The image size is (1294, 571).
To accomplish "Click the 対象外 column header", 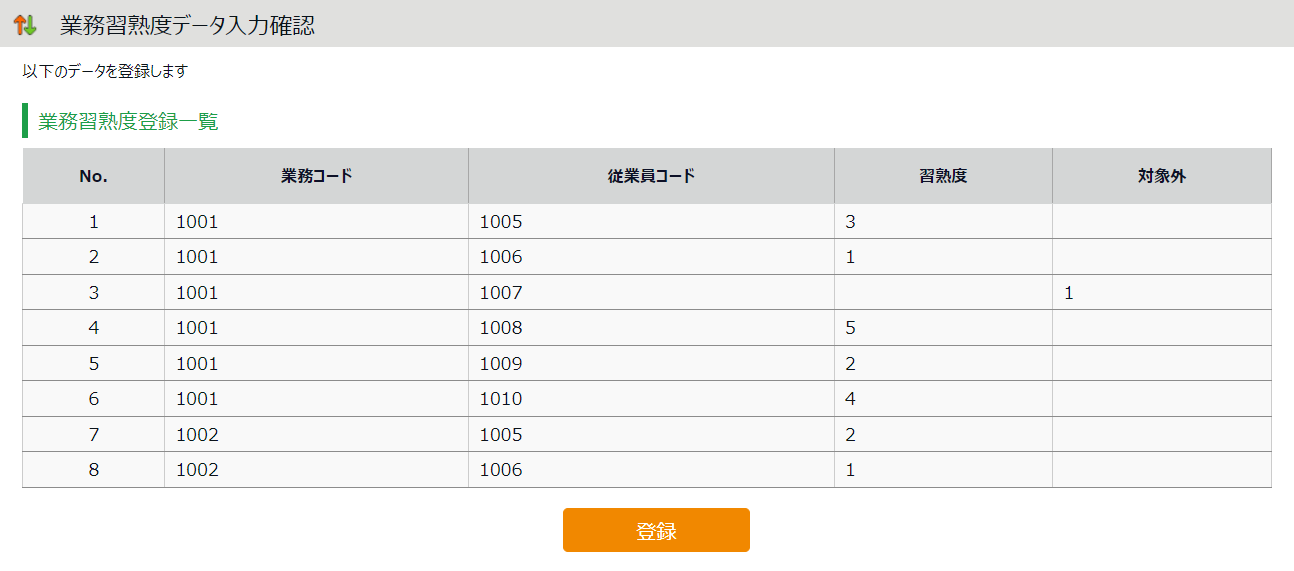I will coord(1161,176).
